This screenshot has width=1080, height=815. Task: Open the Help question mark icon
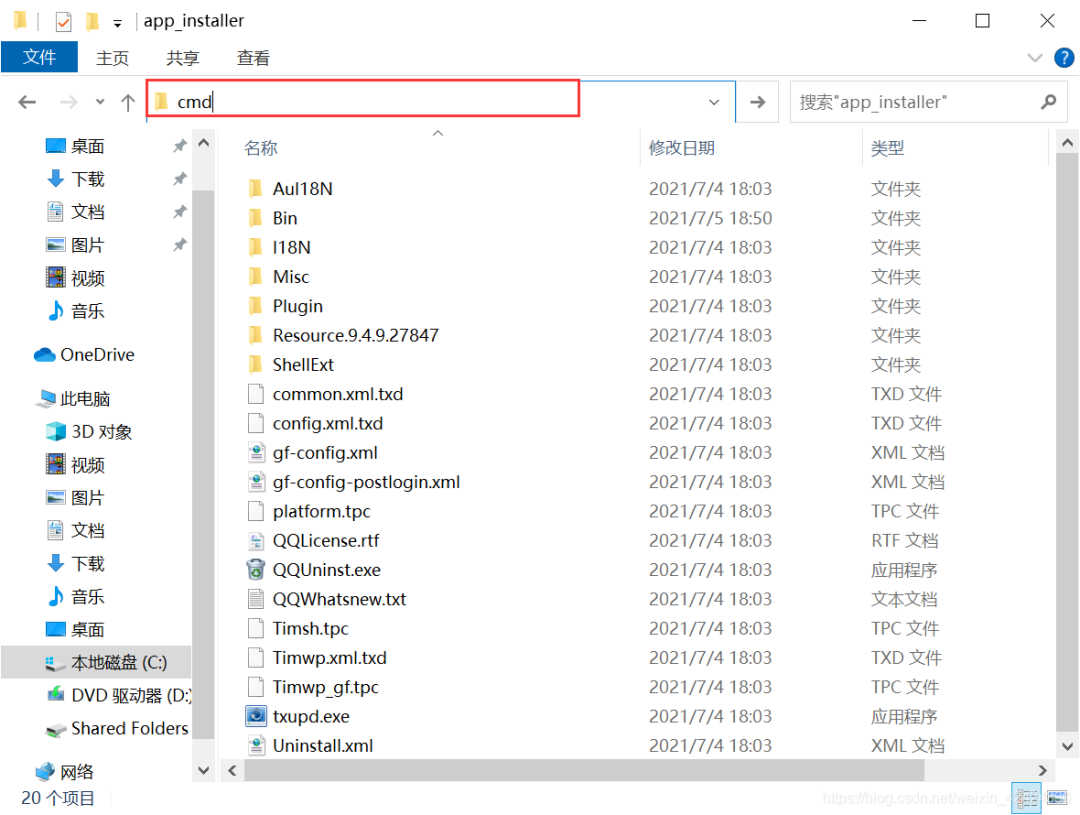(1063, 58)
